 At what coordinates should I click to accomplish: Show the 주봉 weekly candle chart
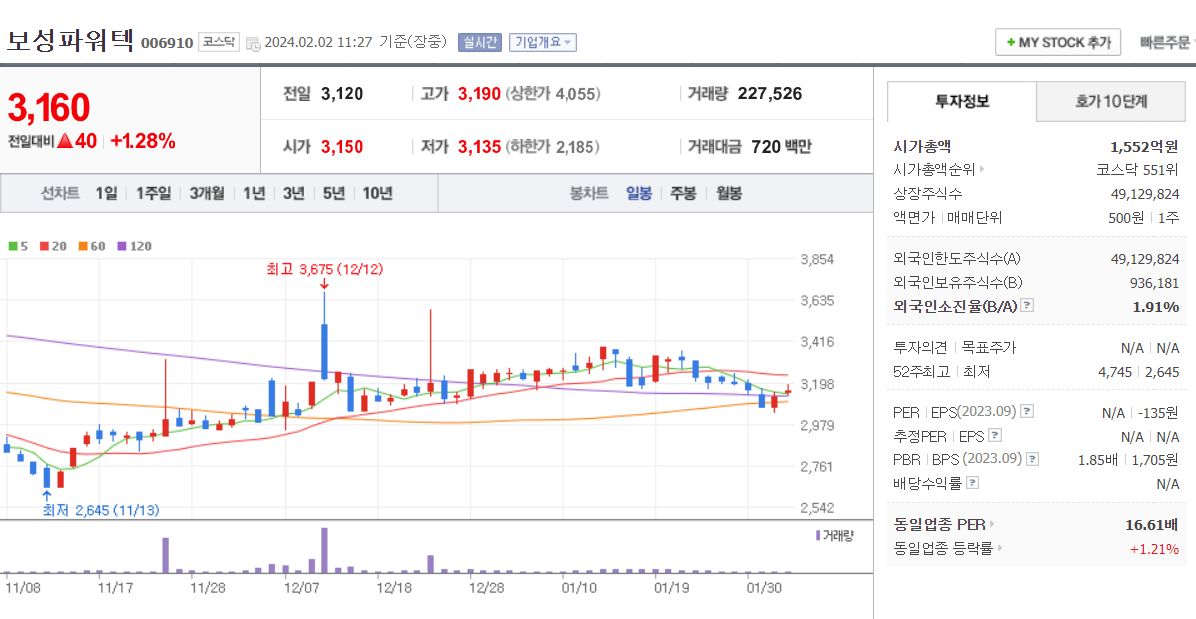point(683,194)
